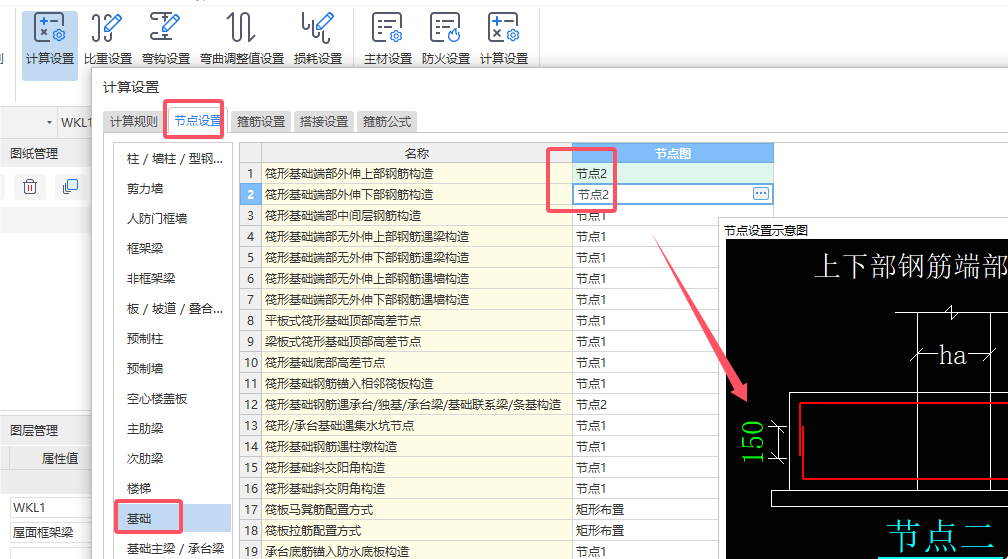The image size is (1008, 559).
Task: Open 弯钩设置 tool
Action: point(166,40)
